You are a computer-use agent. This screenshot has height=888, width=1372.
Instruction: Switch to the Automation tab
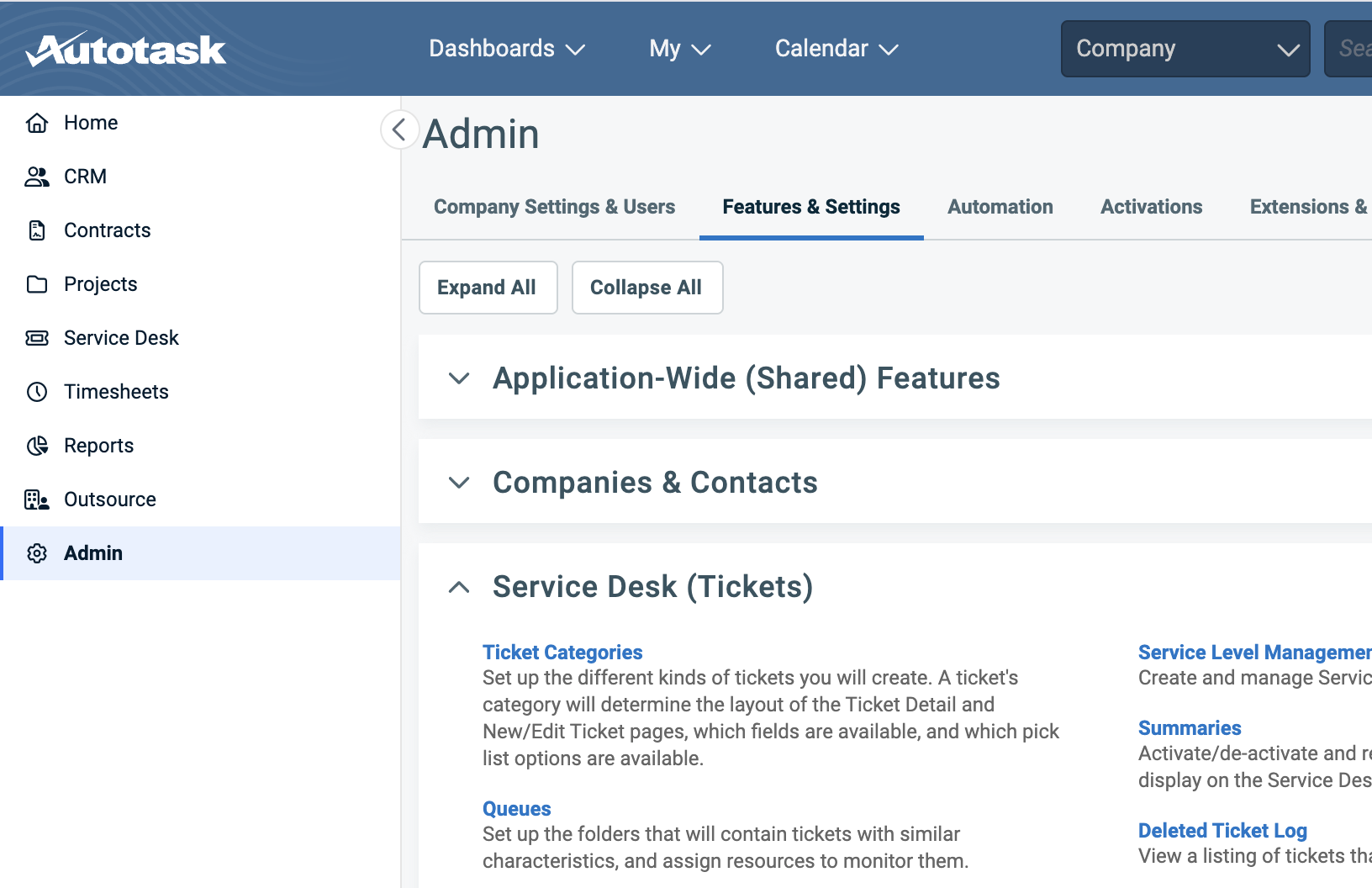pyautogui.click(x=1000, y=207)
